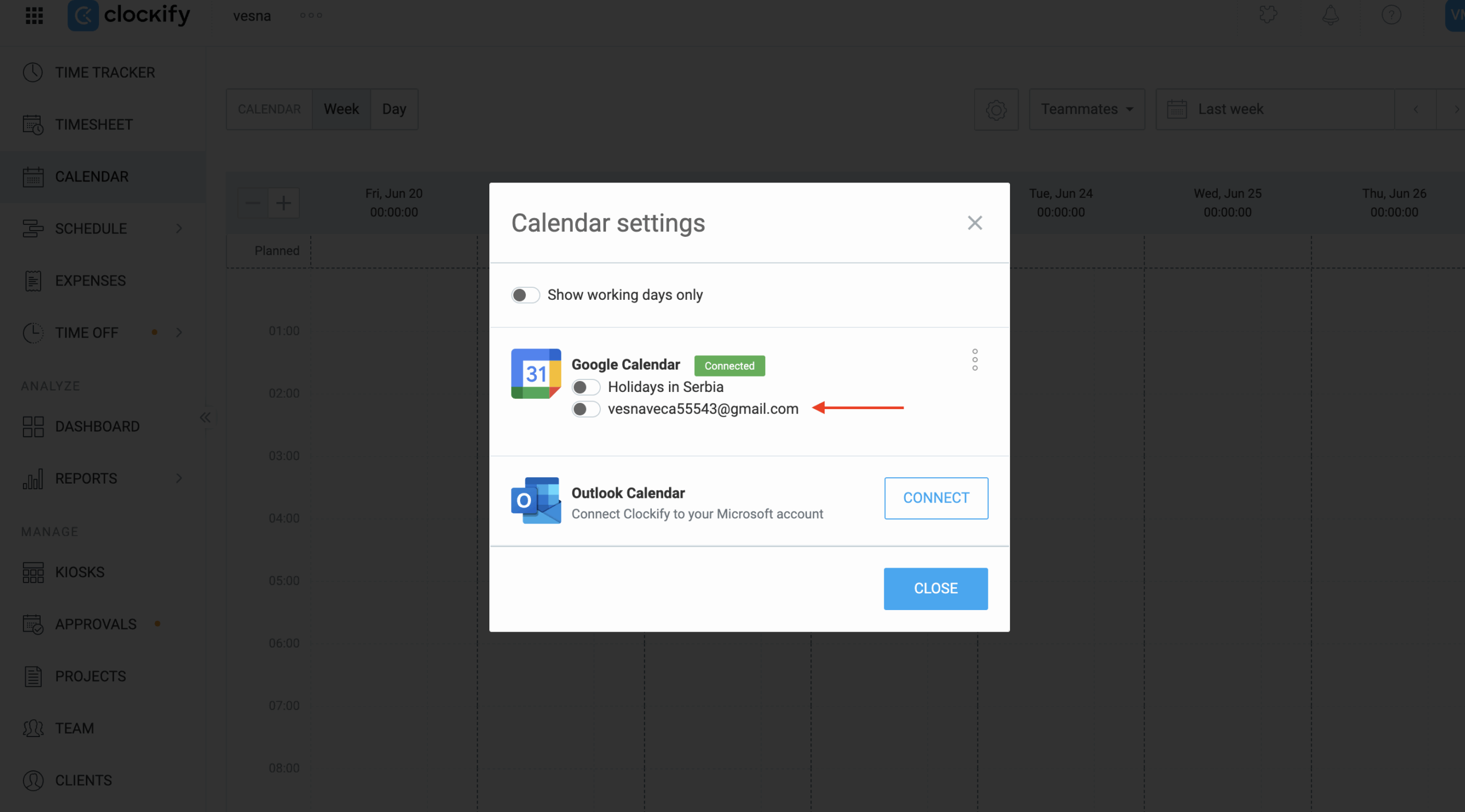
Task: Click the Approvals icon
Action: [x=33, y=624]
